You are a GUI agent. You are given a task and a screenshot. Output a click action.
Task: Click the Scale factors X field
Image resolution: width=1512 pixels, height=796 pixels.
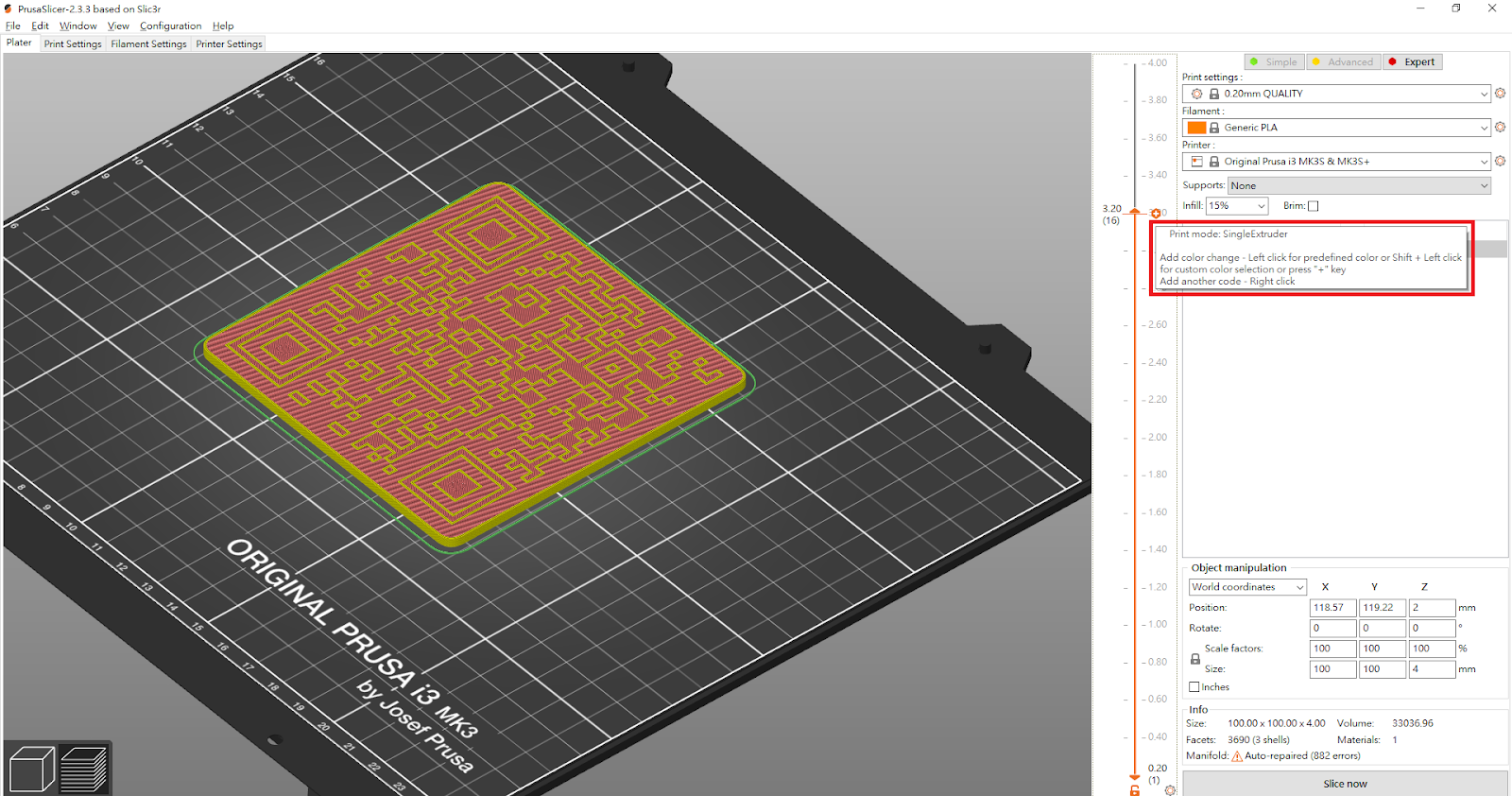[1332, 649]
